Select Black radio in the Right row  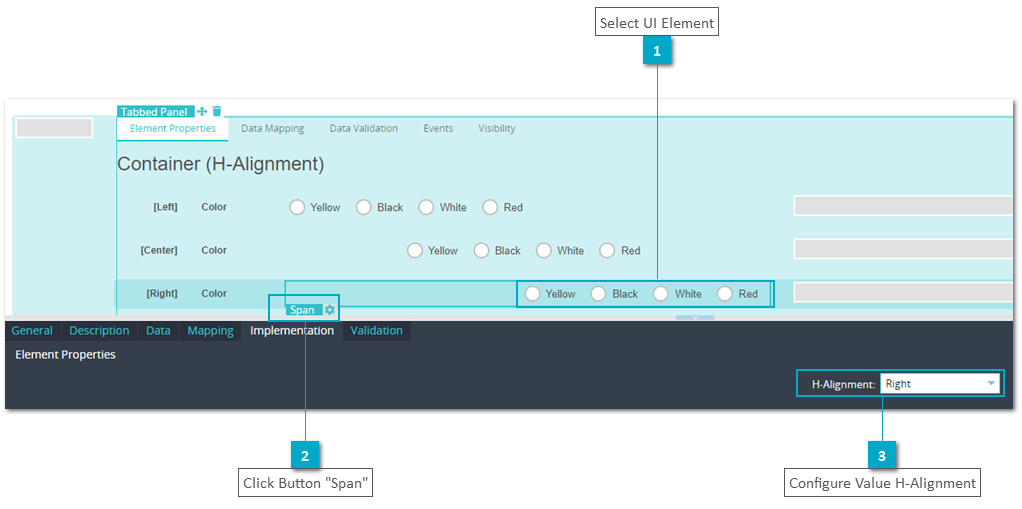599,294
